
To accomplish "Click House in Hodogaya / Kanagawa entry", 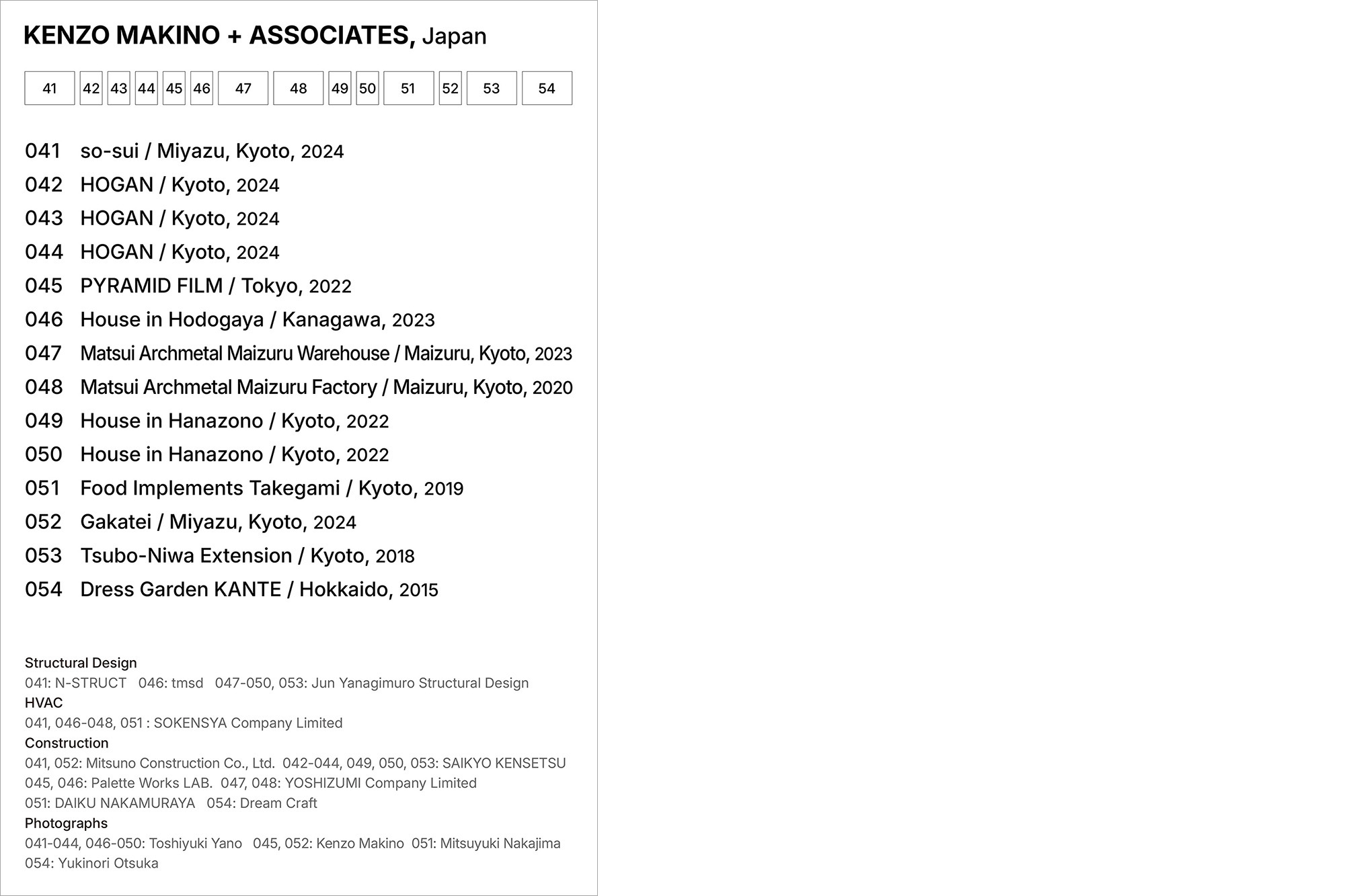I will pos(257,320).
